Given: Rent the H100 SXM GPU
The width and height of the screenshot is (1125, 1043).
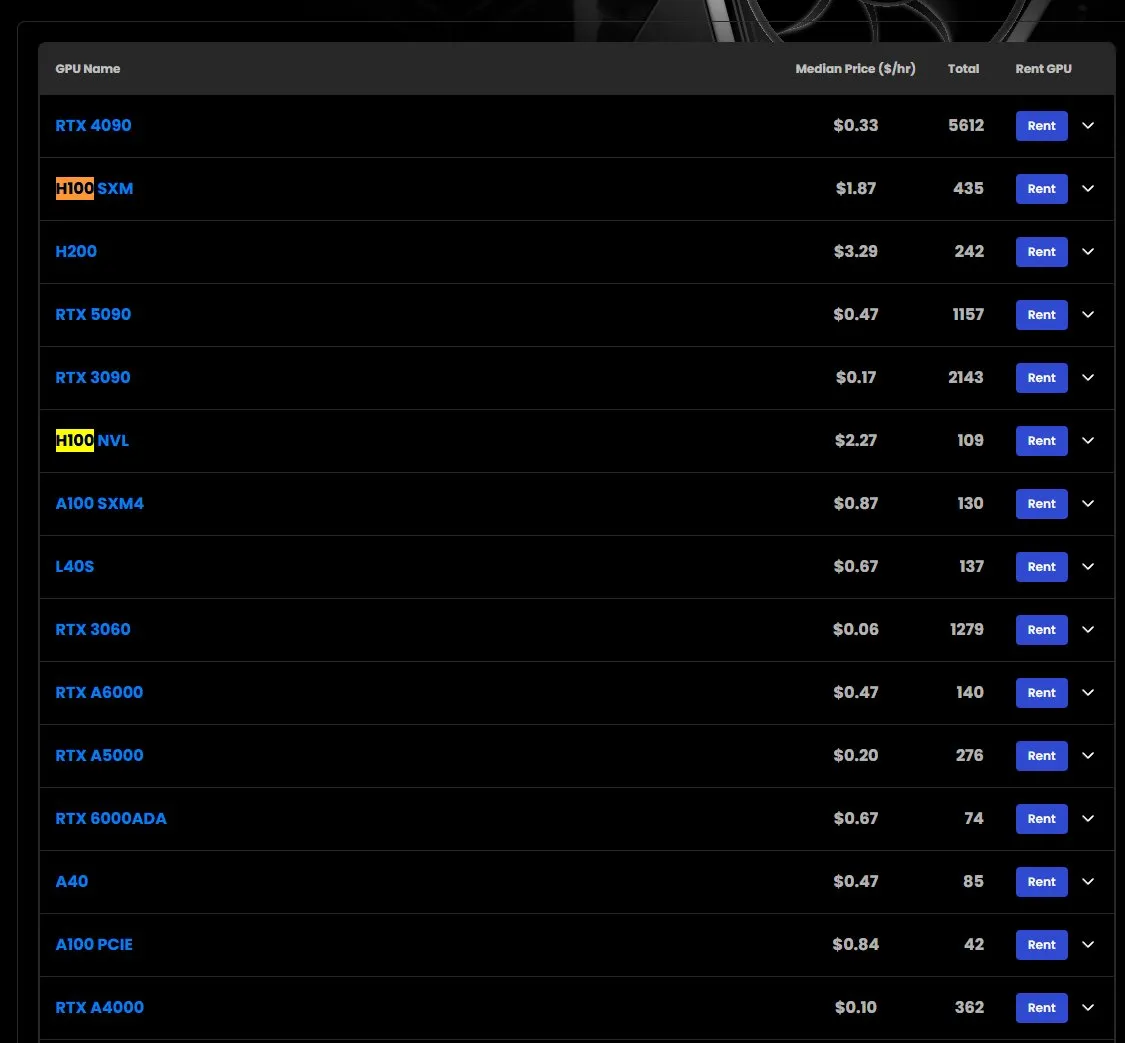Looking at the screenshot, I should pos(1041,189).
